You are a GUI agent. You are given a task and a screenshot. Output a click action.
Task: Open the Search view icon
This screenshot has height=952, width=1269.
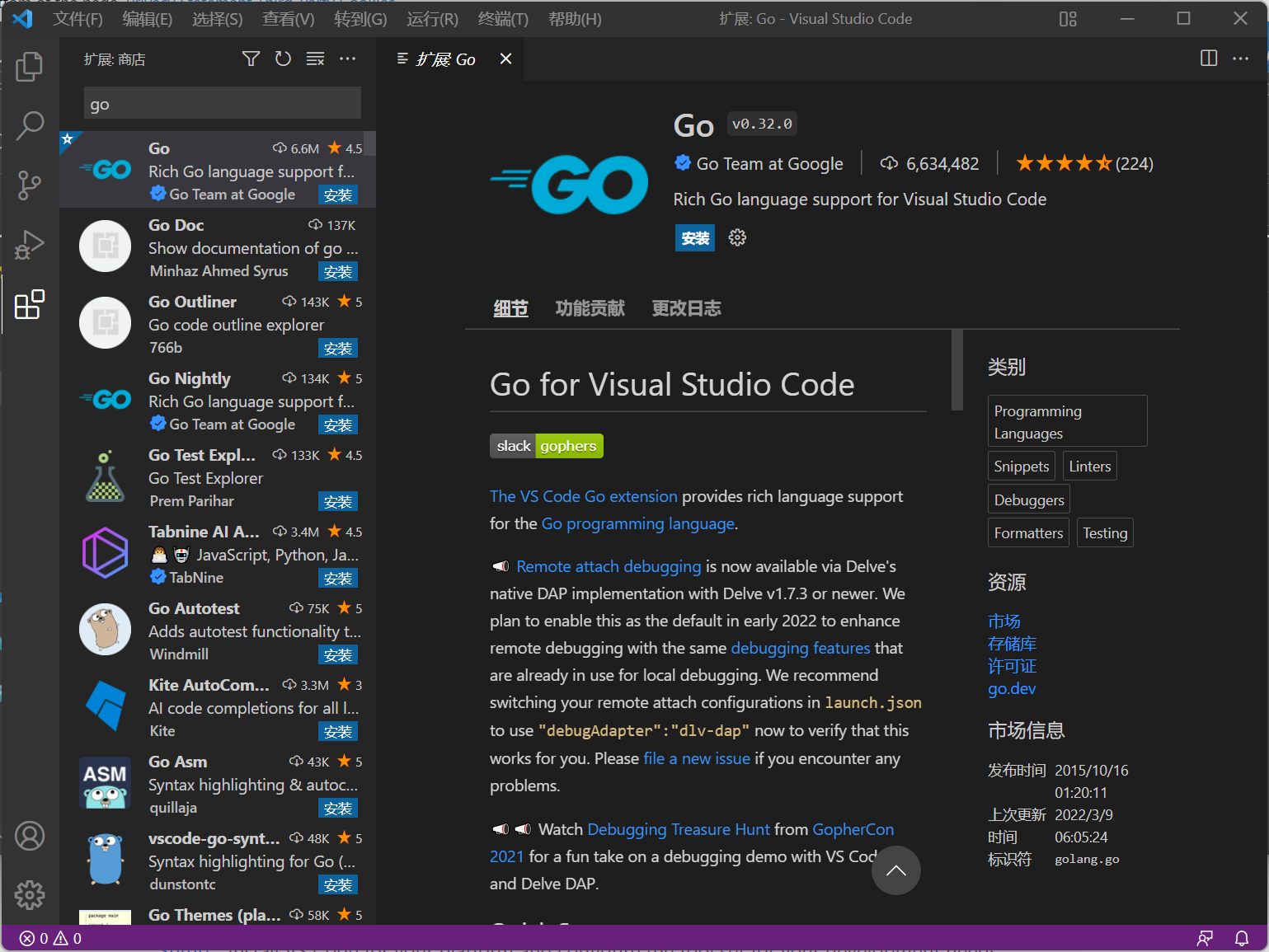point(30,125)
